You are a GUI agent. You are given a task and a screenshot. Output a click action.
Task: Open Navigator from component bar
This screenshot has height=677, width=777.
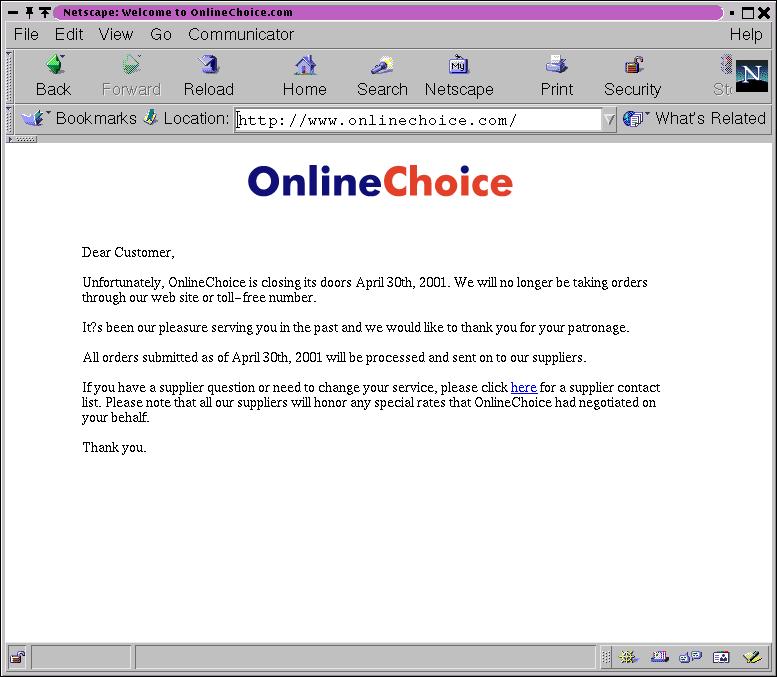[628, 657]
